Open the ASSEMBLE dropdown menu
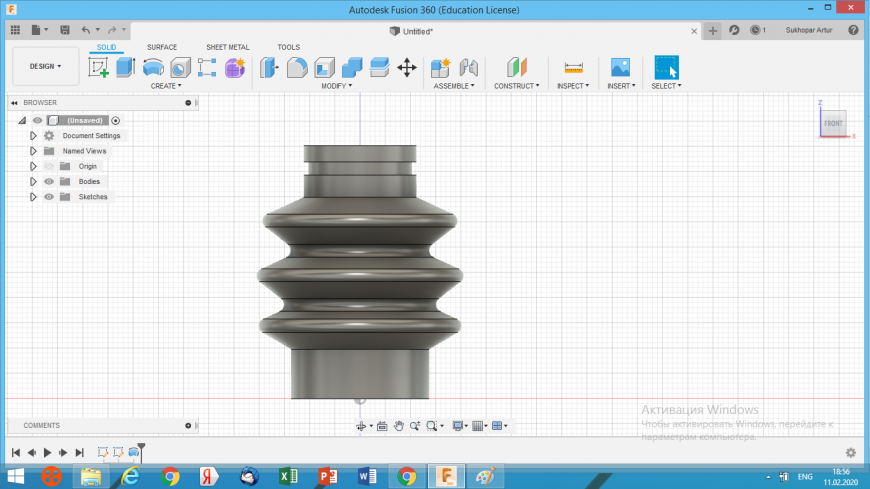Screen dimensions: 870x489 454,86
